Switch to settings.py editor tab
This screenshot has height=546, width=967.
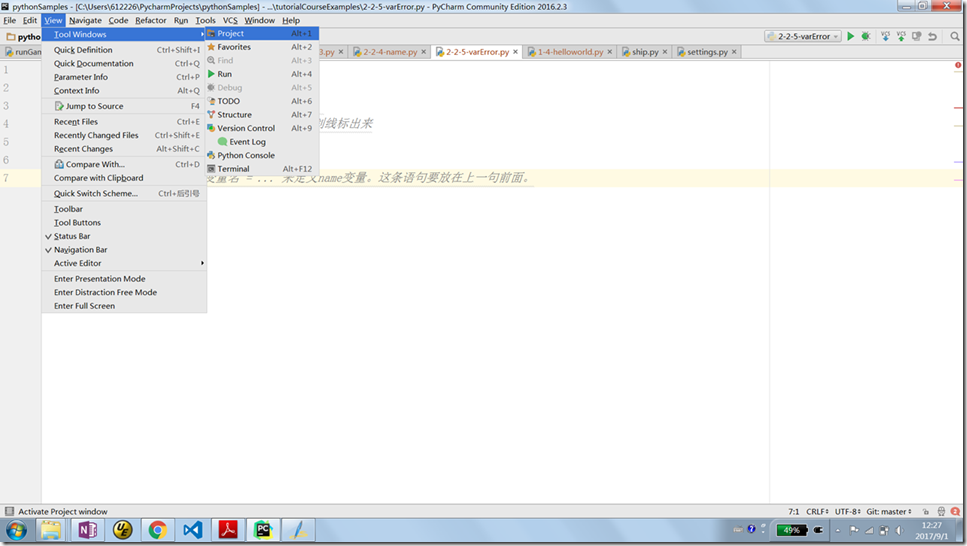707,52
